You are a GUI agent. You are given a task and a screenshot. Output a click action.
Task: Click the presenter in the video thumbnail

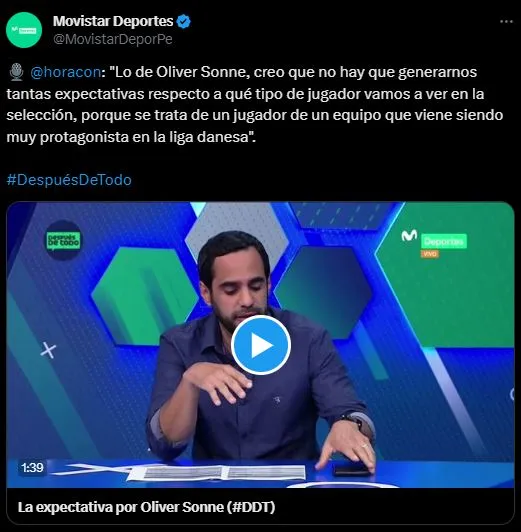coord(261,349)
